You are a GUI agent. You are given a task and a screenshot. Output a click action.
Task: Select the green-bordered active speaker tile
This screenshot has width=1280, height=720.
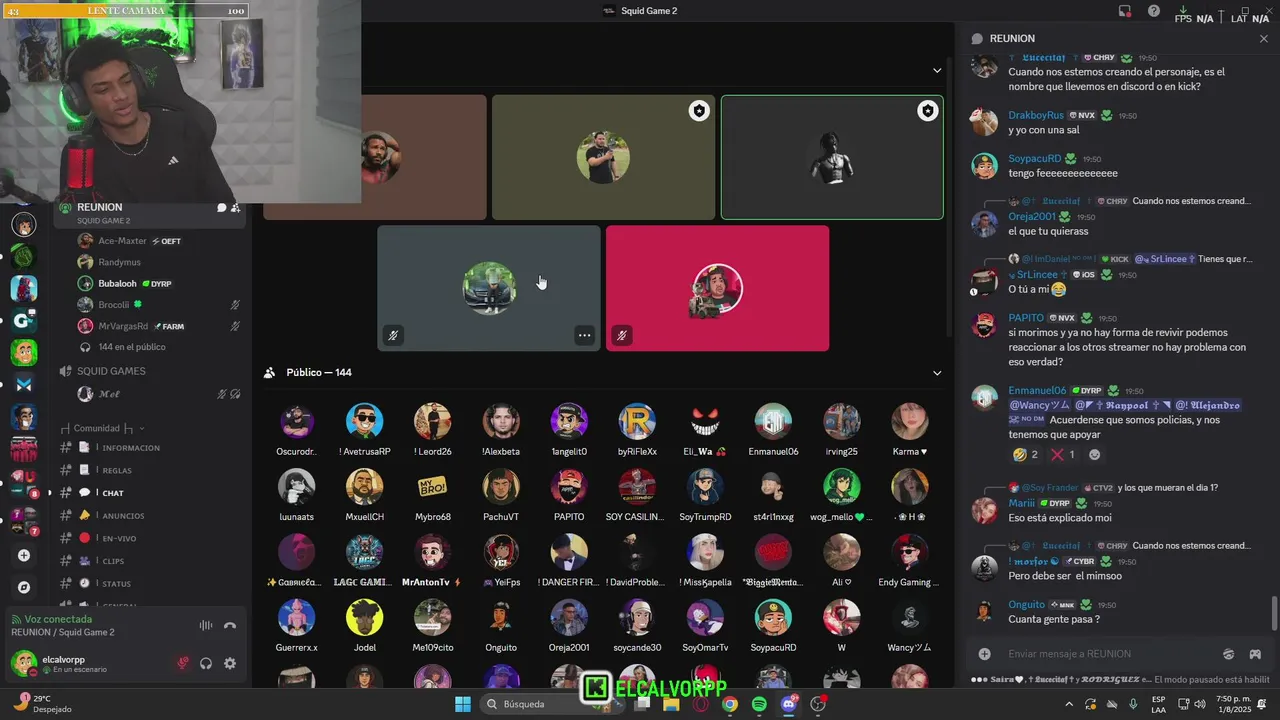click(832, 157)
